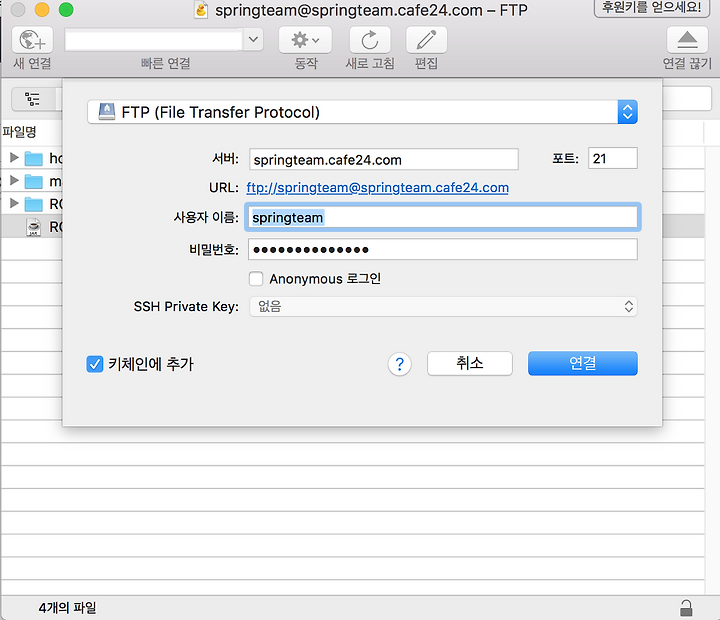Select the folder icon starting with 'h'

pos(34,158)
